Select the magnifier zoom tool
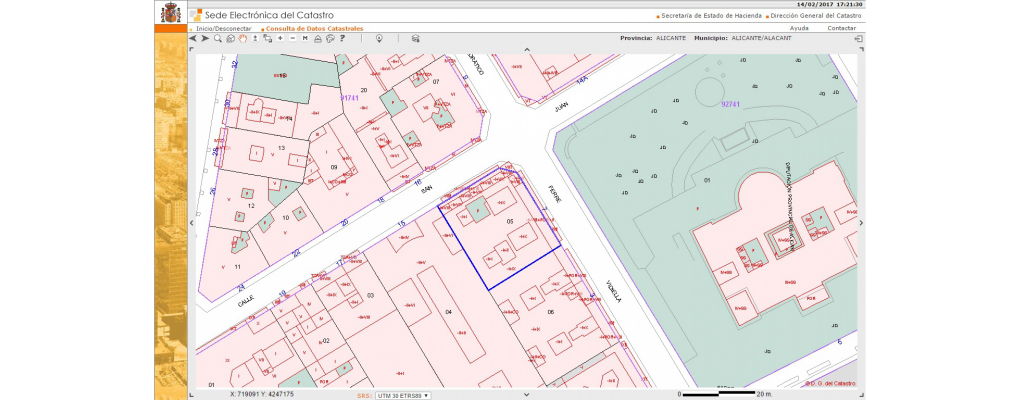The width and height of the screenshot is (1020, 400). click(217, 38)
